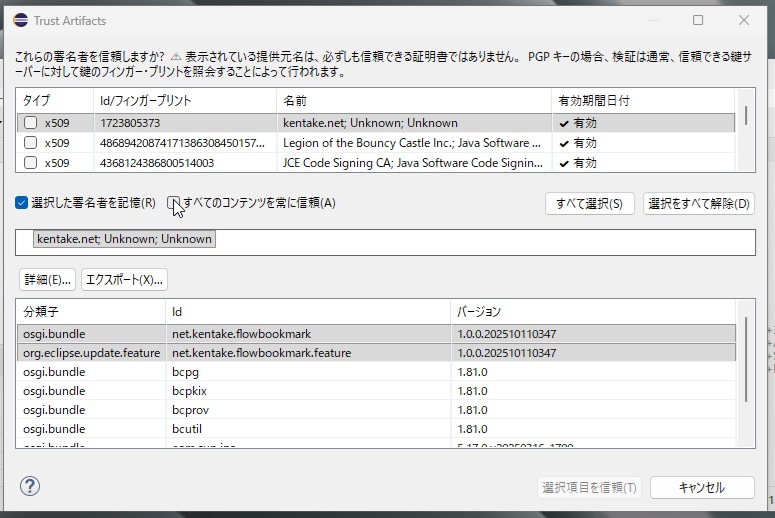Toggle 選択した署名者を記憶 checkbox
The height and width of the screenshot is (518, 775).
point(22,203)
